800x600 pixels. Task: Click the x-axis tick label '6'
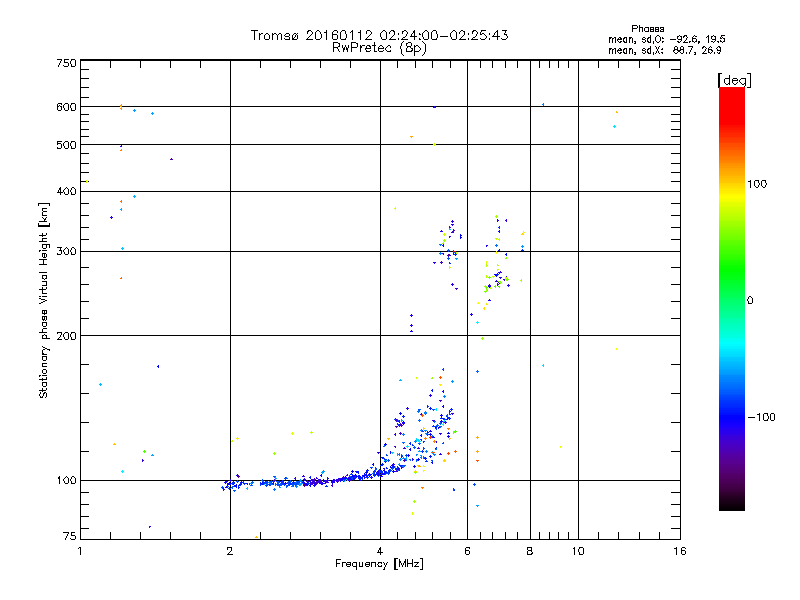pos(467,551)
